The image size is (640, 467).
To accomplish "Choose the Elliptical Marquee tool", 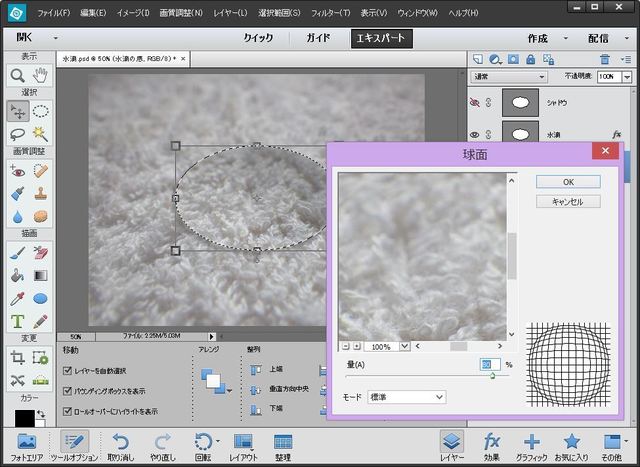I will pyautogui.click(x=40, y=111).
